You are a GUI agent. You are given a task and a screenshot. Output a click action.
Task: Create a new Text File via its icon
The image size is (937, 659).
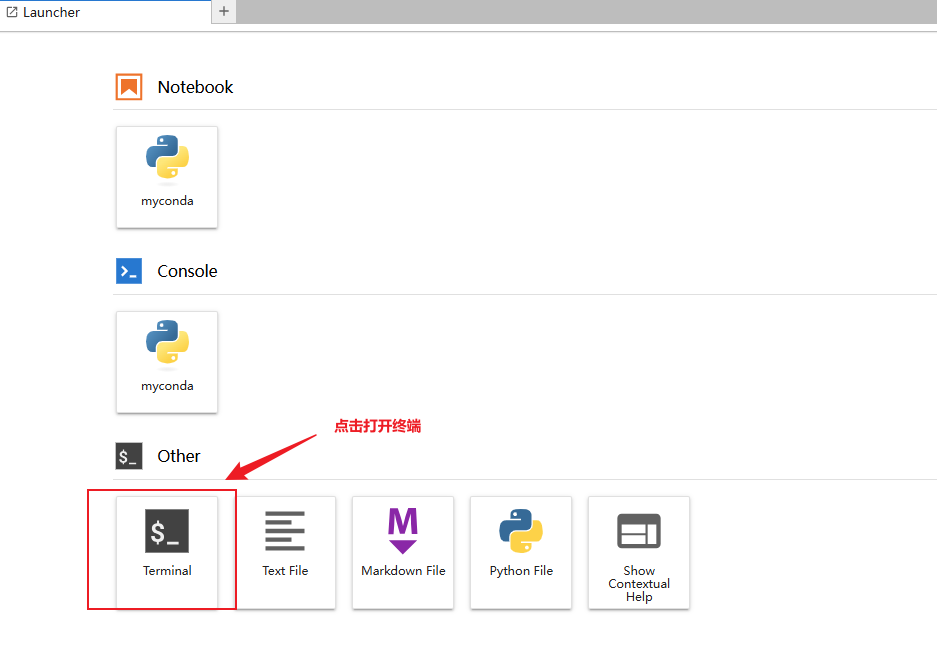click(x=285, y=531)
